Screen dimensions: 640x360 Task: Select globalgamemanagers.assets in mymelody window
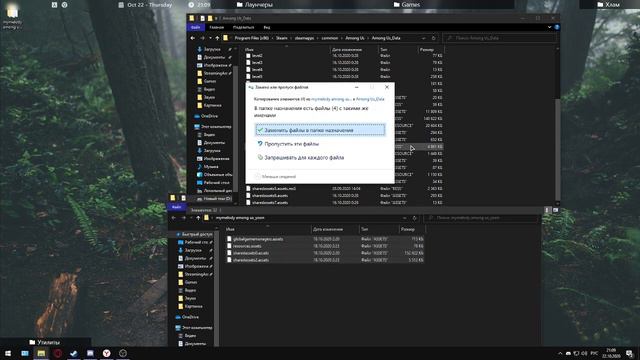(325, 239)
